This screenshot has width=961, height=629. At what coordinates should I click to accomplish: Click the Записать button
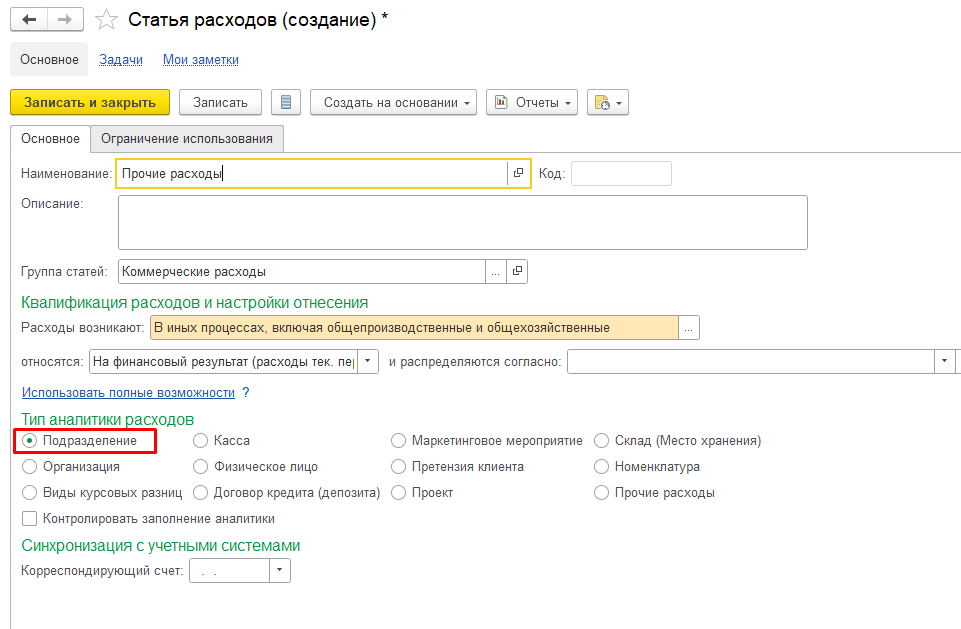click(x=220, y=102)
